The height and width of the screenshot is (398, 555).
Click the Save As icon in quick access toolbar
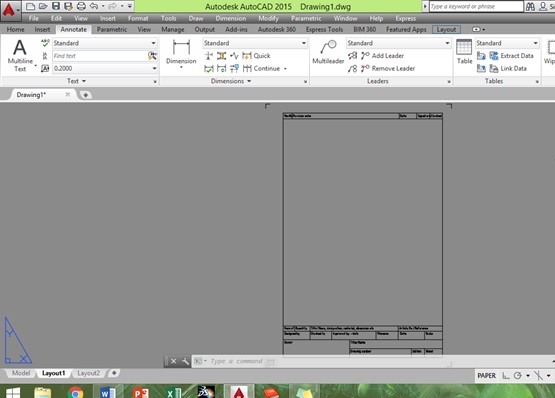[68, 6]
